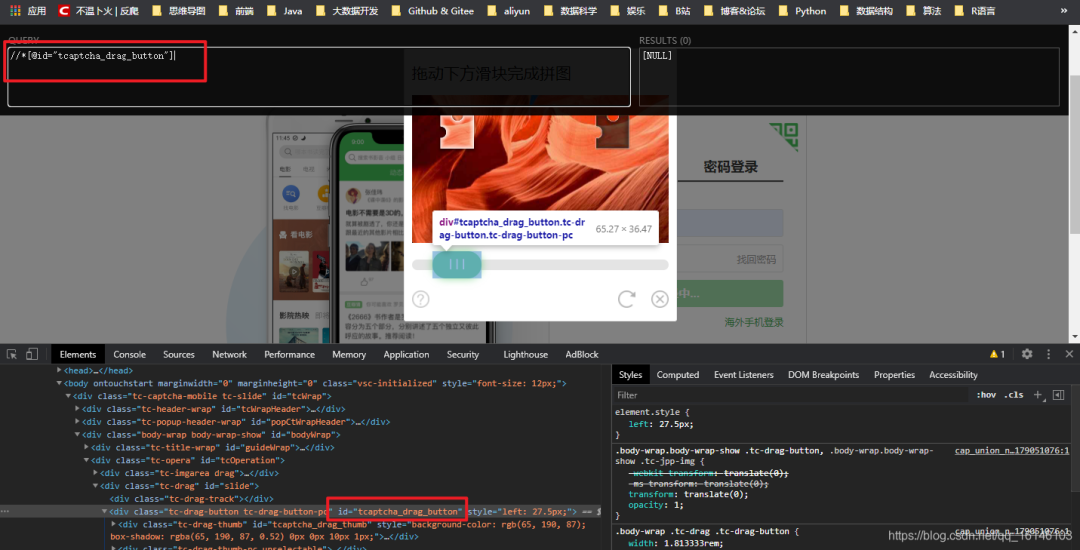Toggle the computed styles sidebar pane icon

pyautogui.click(x=1059, y=394)
